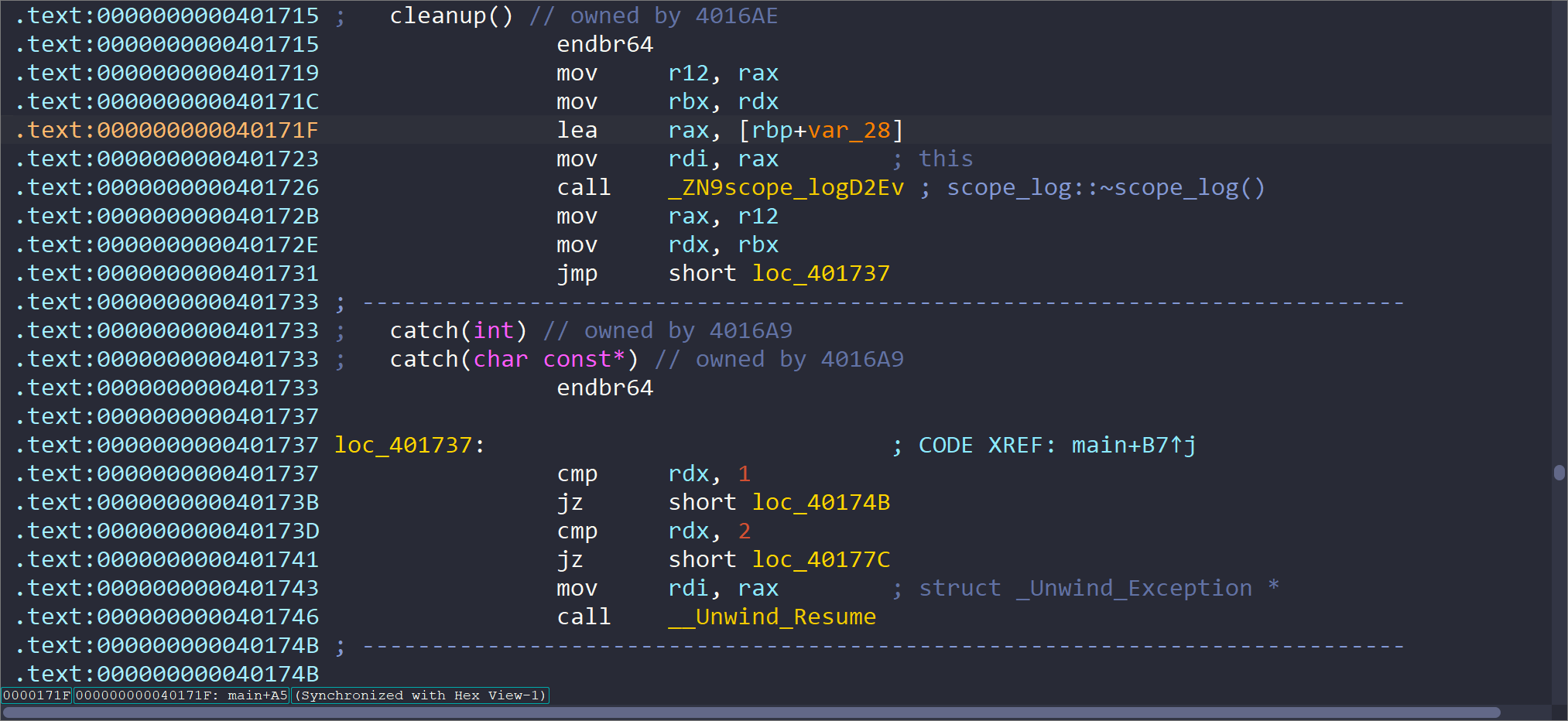Image resolution: width=1568 pixels, height=721 pixels.
Task: Select the call mnemonic before __Unwind_Resume
Action: (x=584, y=617)
